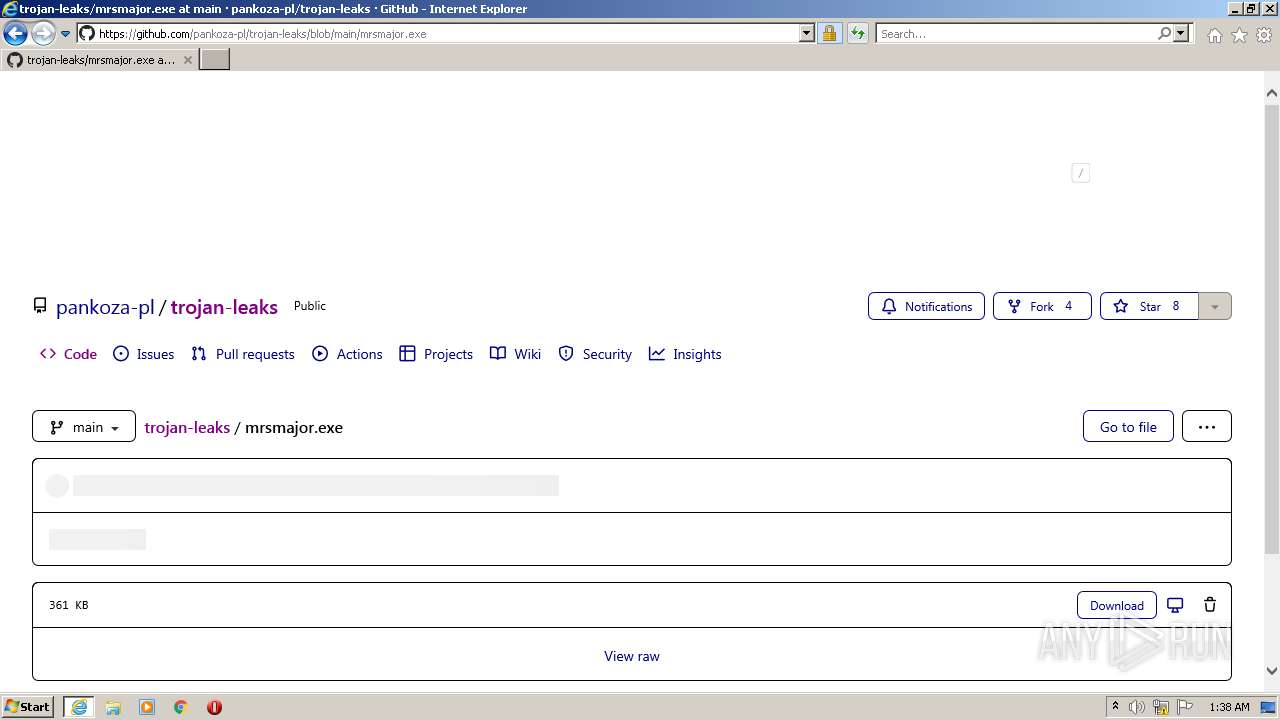Go forward with the browser Forward arrow
1280x720 pixels.
(x=43, y=33)
